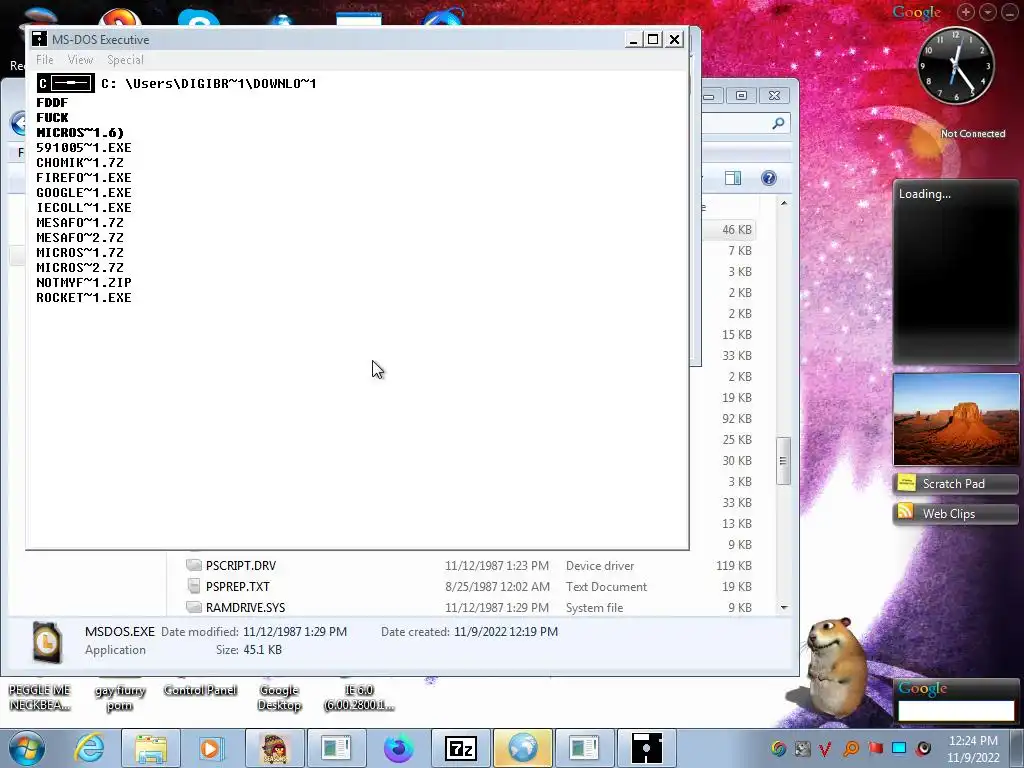The image size is (1024, 768).
Task: Click the Explorer vertical scrollbar thumb
Action: click(x=784, y=461)
